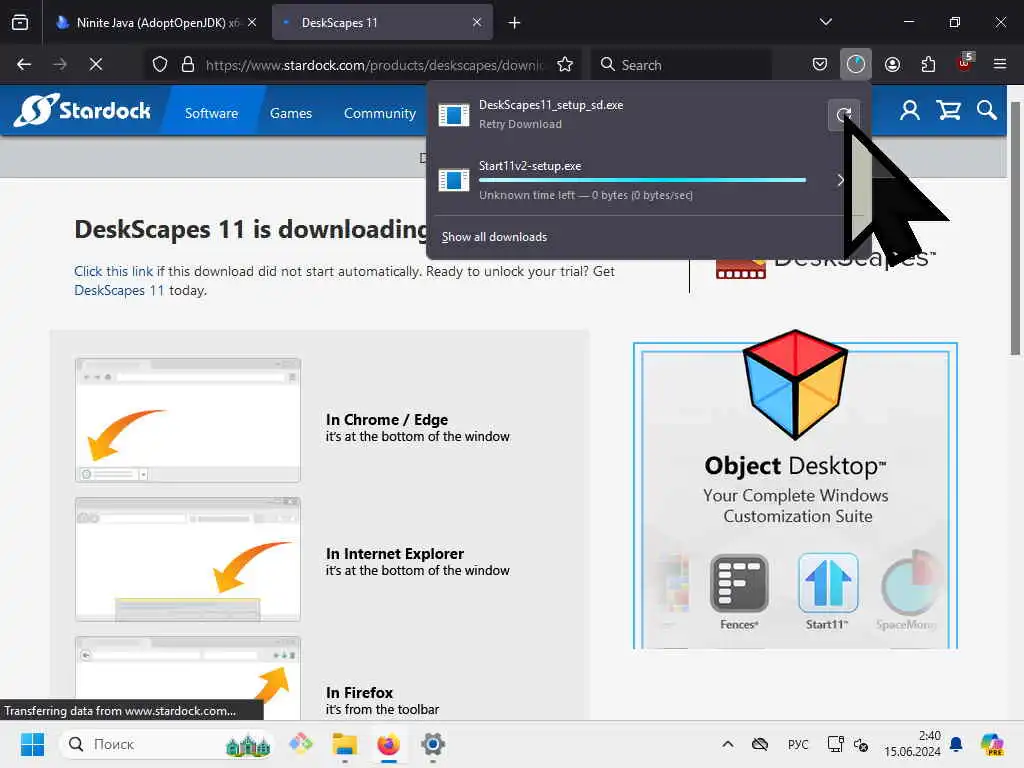Open the Community menu
This screenshot has height=768, width=1024.
point(379,113)
